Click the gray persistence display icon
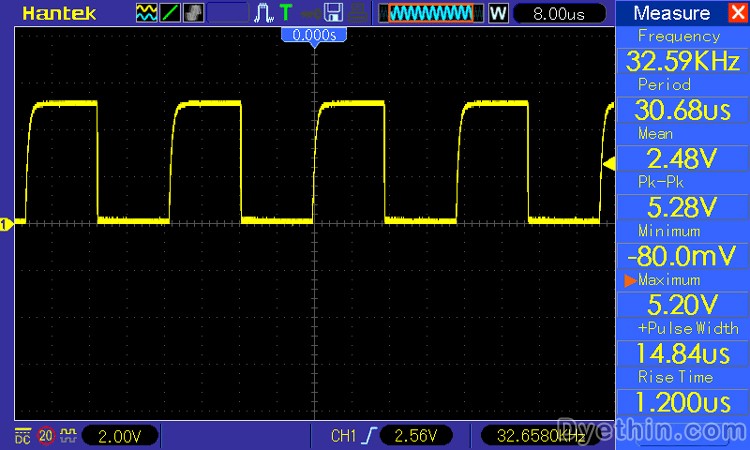Screen dimensions: 750x450 click(x=194, y=13)
